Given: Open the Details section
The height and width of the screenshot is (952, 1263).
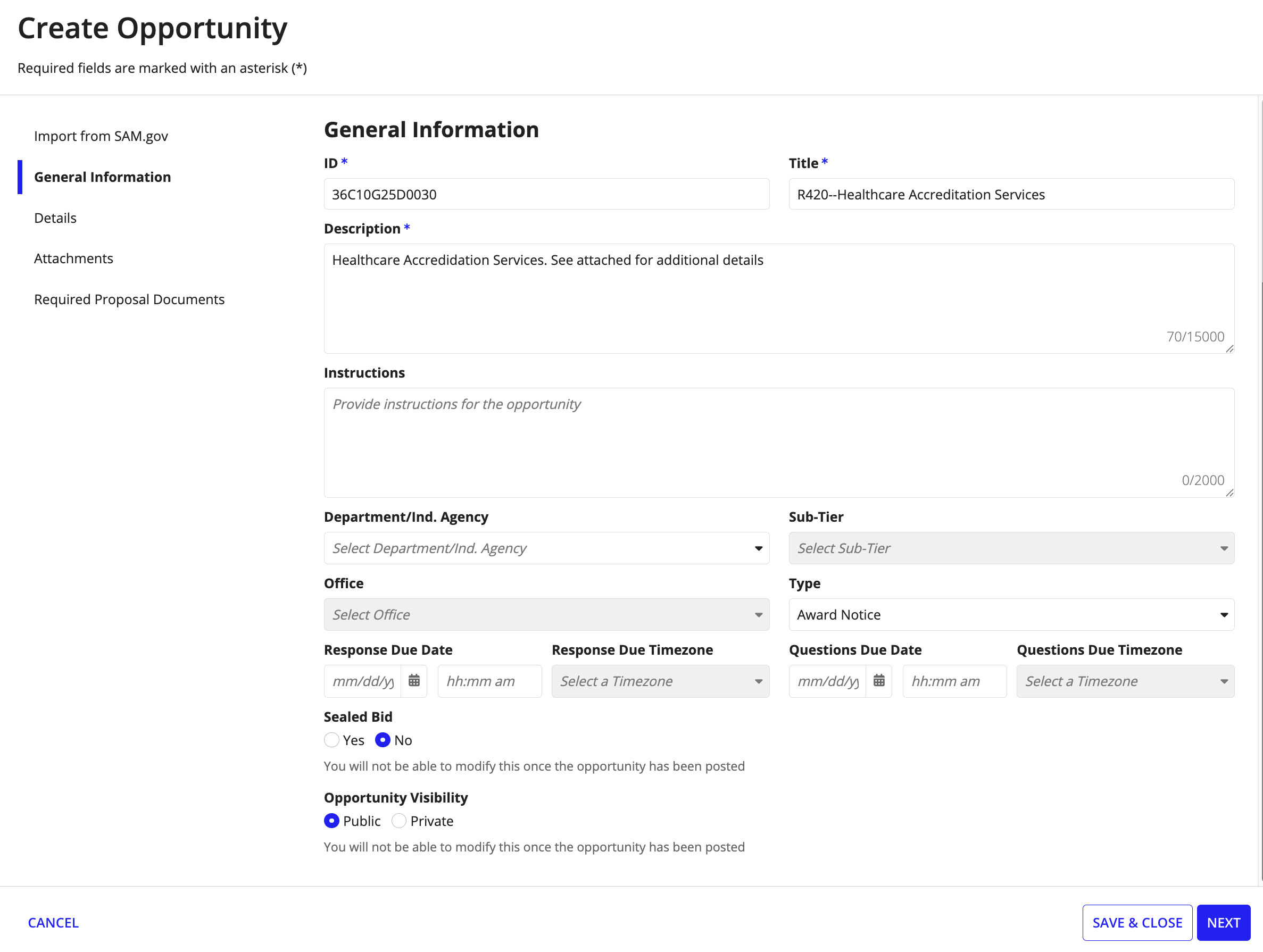Looking at the screenshot, I should [x=55, y=218].
